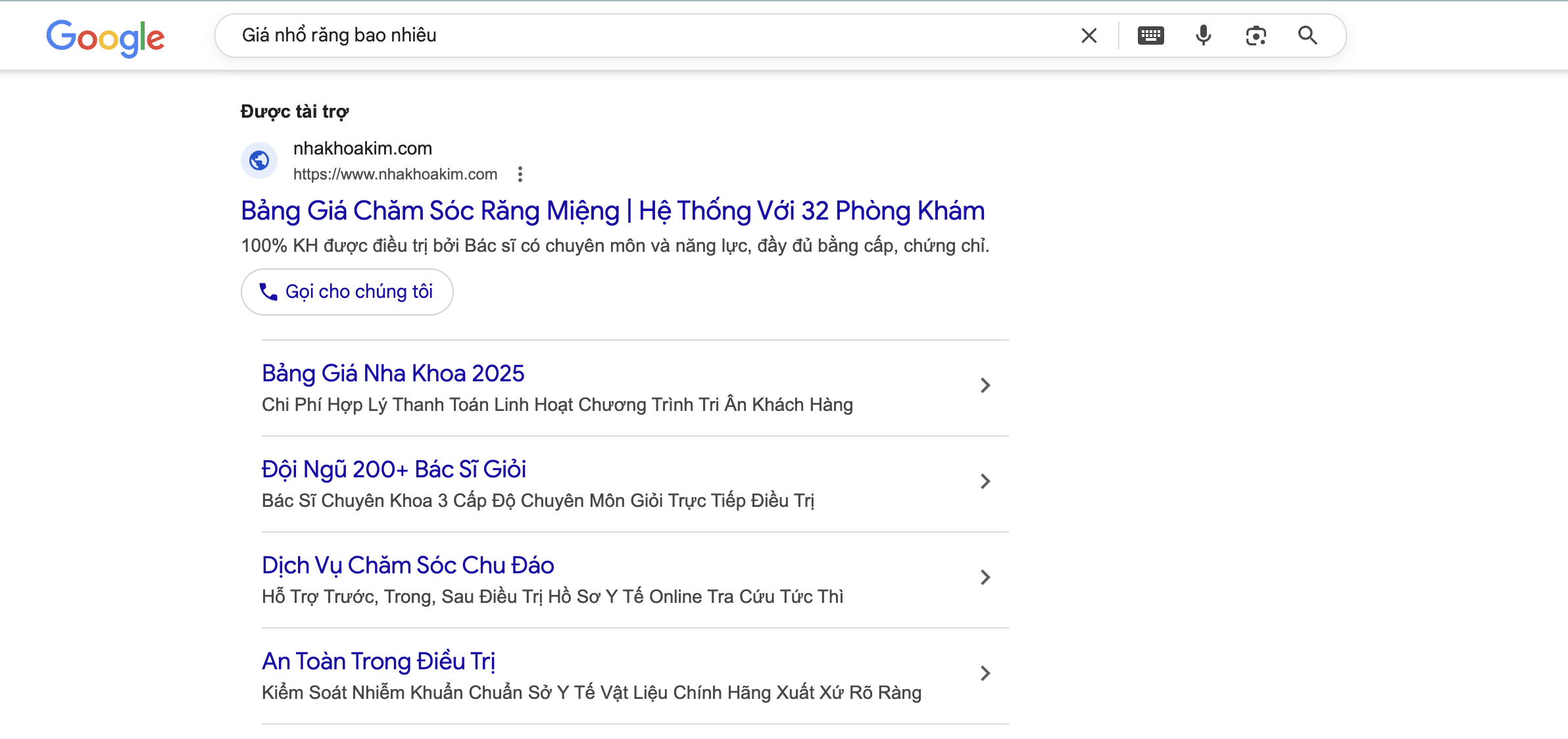Click the description starting 100% KH được điều trị

point(616,246)
